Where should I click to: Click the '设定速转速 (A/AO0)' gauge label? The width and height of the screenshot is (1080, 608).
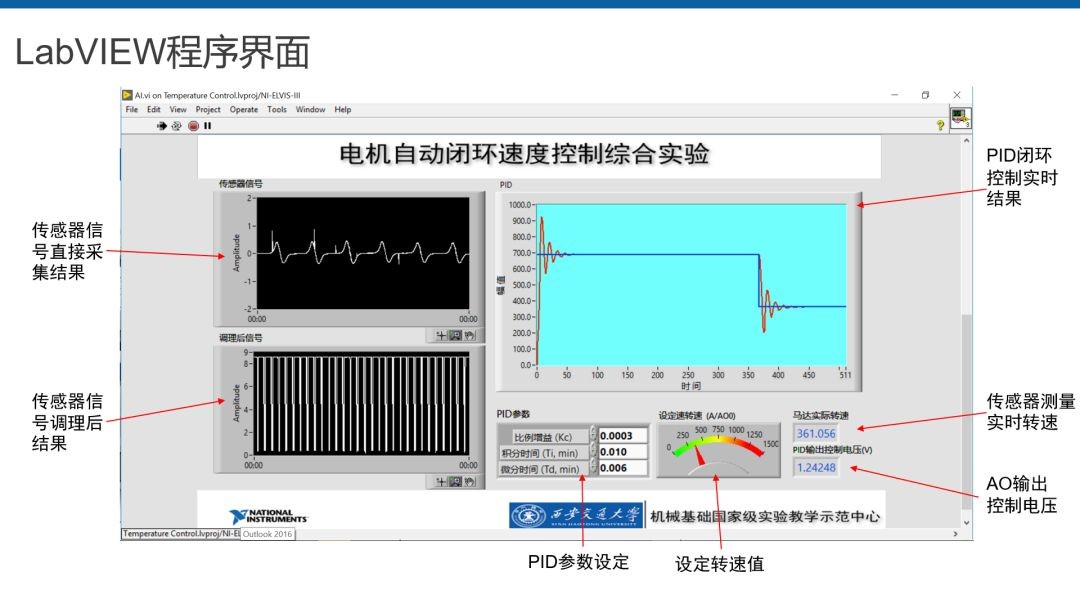(697, 415)
